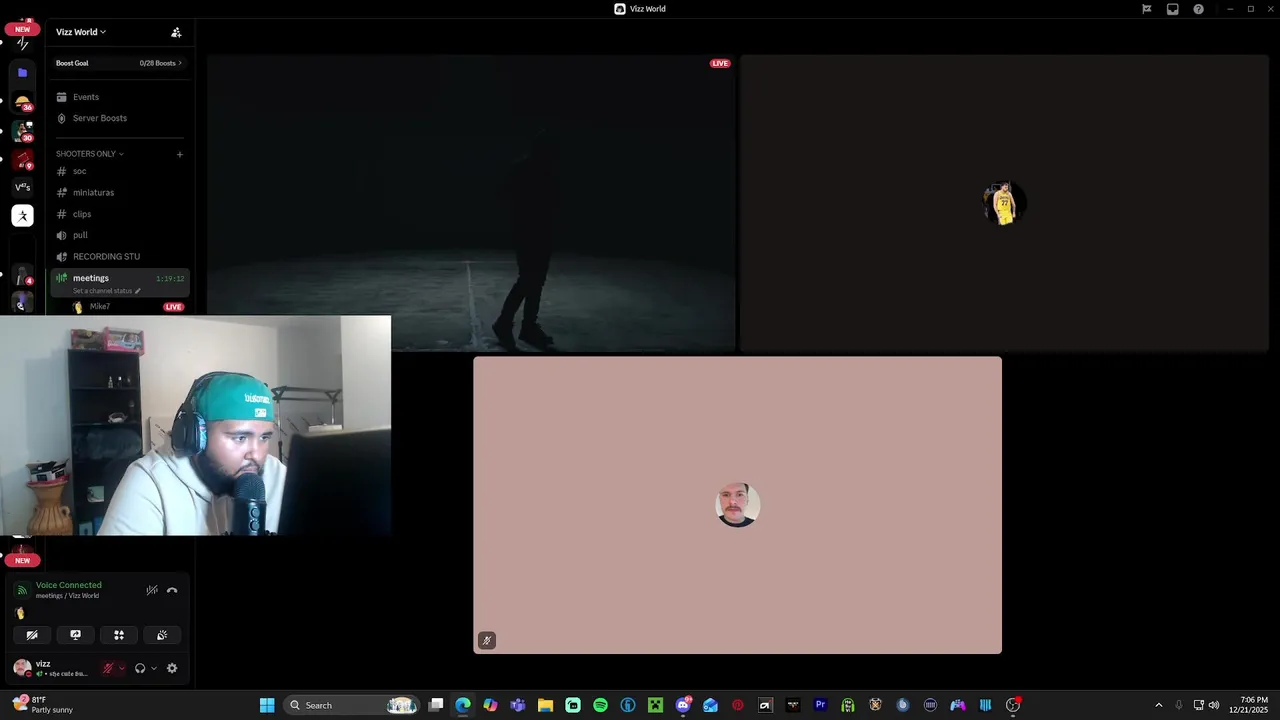
Task: Click the muted mic indicator on pink tile
Action: [487, 641]
